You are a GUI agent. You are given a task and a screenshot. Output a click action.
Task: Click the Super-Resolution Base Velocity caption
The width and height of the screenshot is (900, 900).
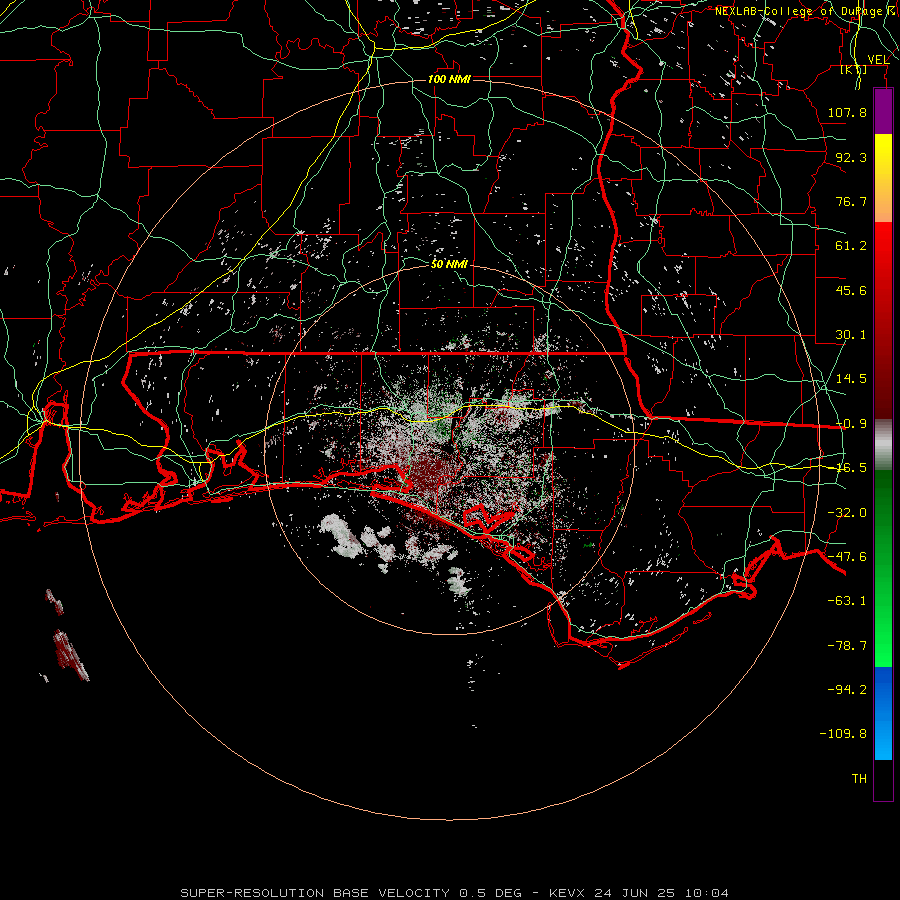[x=455, y=893]
